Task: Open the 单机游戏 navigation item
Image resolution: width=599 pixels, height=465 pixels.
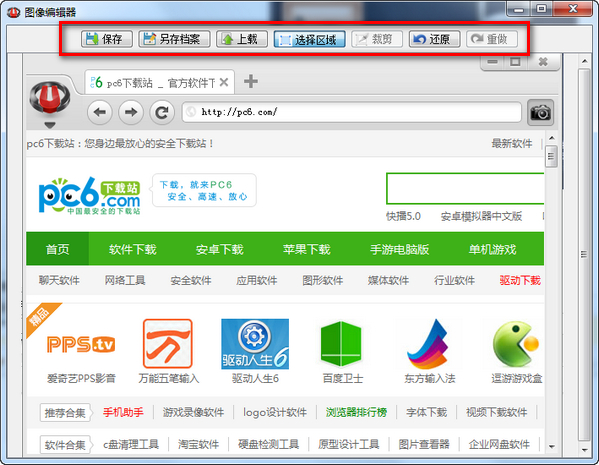Action: [492, 250]
